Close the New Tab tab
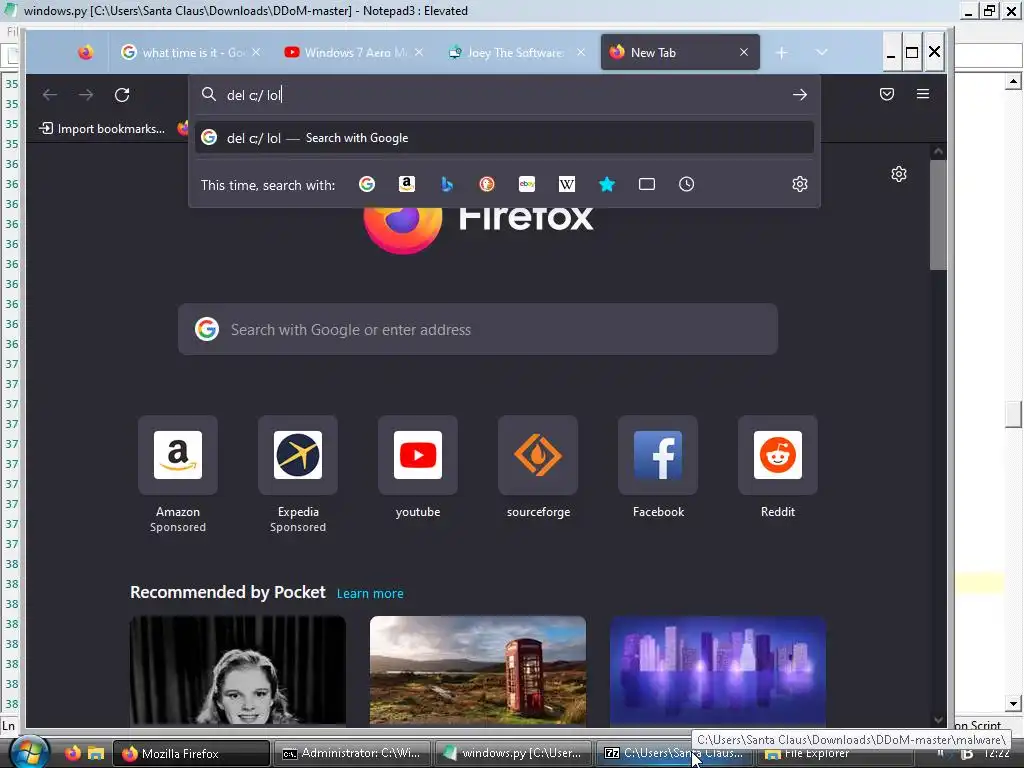This screenshot has width=1024, height=768. click(x=743, y=52)
